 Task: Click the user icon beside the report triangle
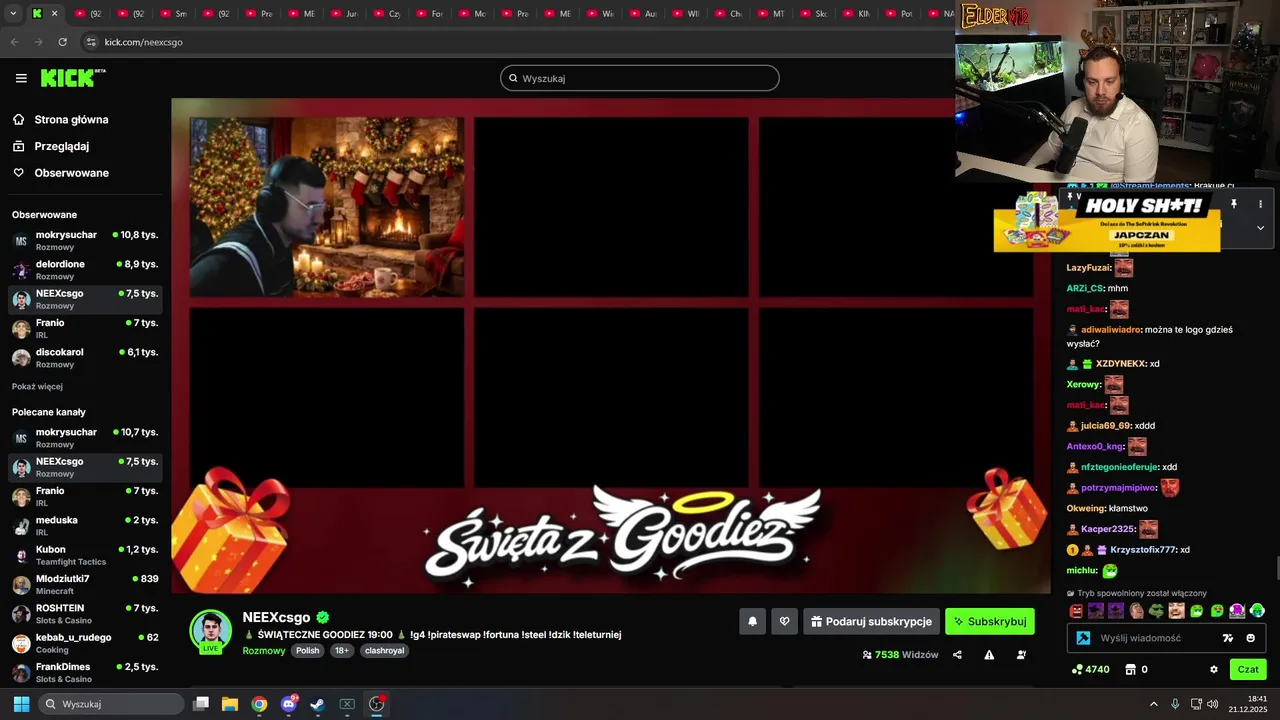click(1021, 655)
